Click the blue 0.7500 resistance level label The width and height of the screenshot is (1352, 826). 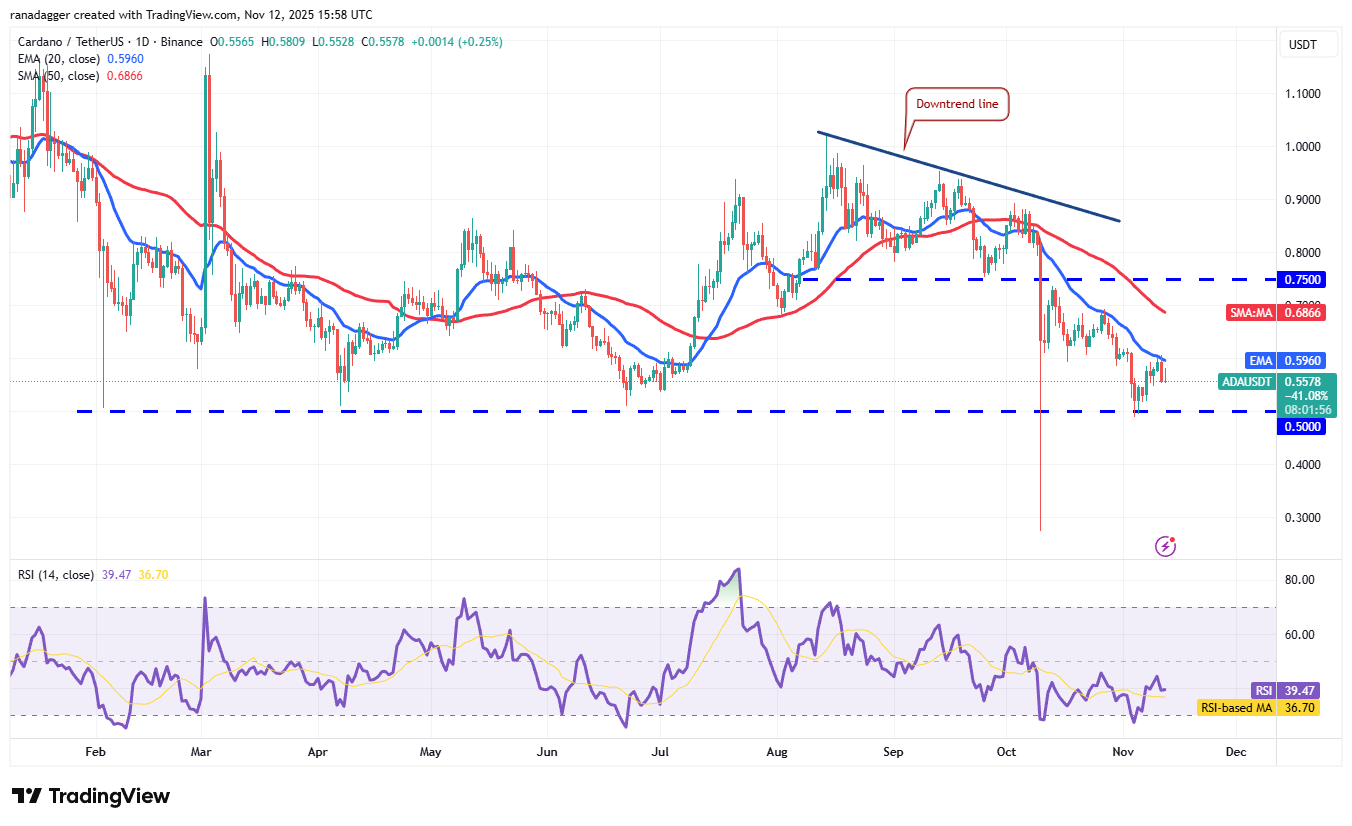click(1303, 280)
